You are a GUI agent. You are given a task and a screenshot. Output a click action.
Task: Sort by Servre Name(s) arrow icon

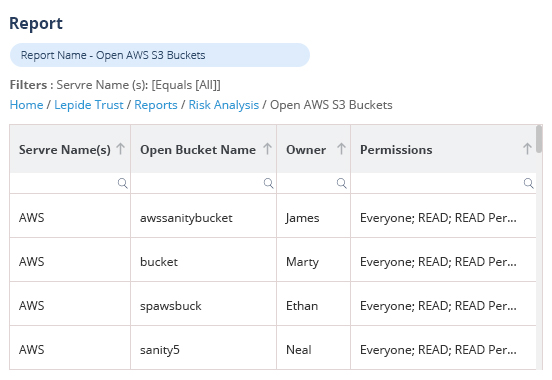click(x=120, y=149)
